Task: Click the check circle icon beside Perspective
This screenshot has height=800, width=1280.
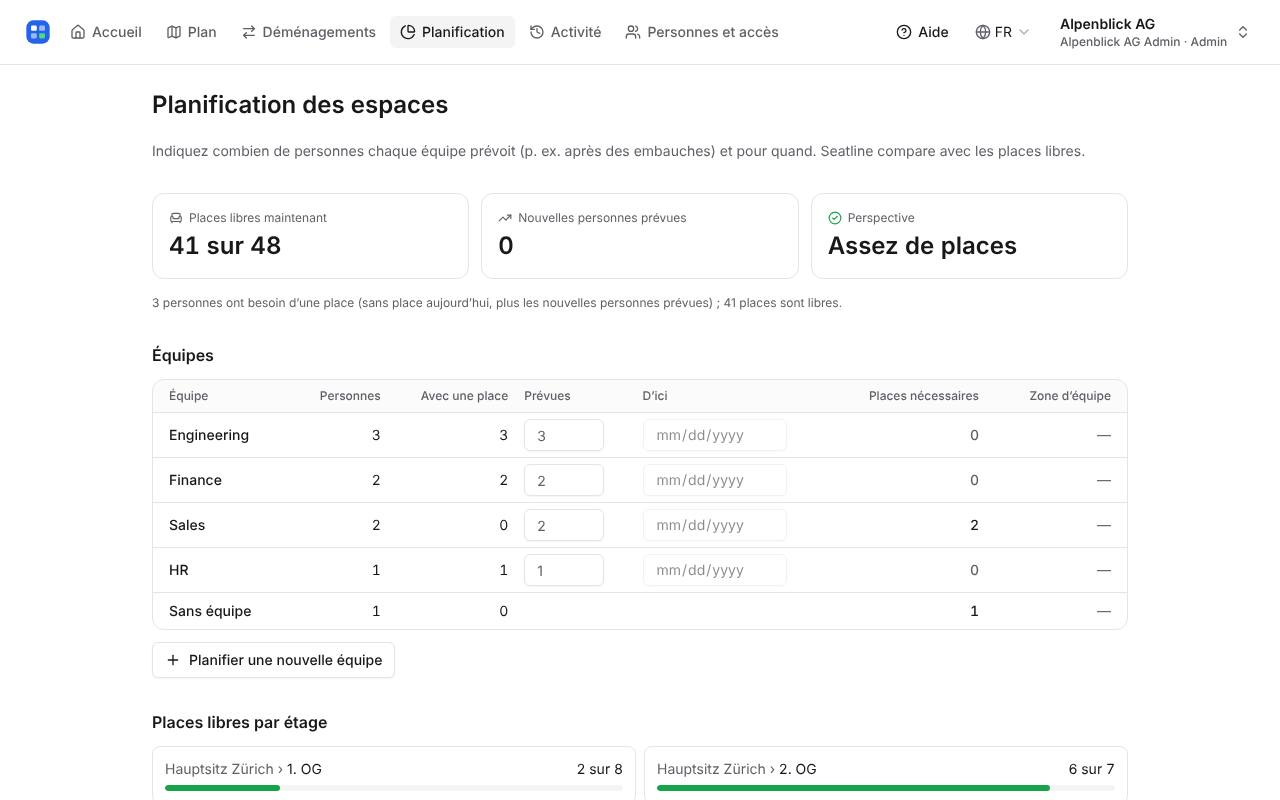Action: click(835, 218)
